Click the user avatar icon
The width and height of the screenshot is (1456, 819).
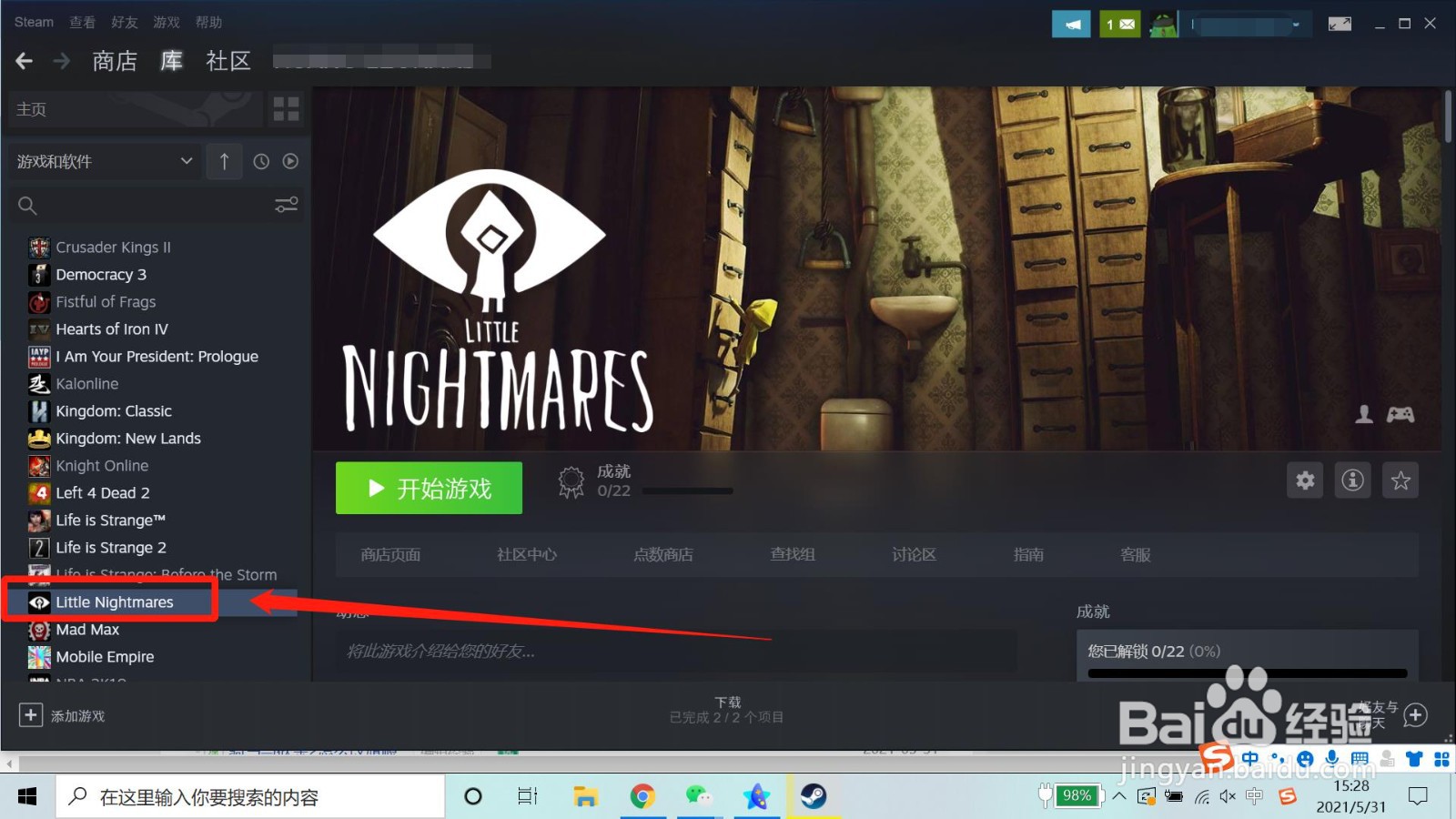pyautogui.click(x=1163, y=24)
